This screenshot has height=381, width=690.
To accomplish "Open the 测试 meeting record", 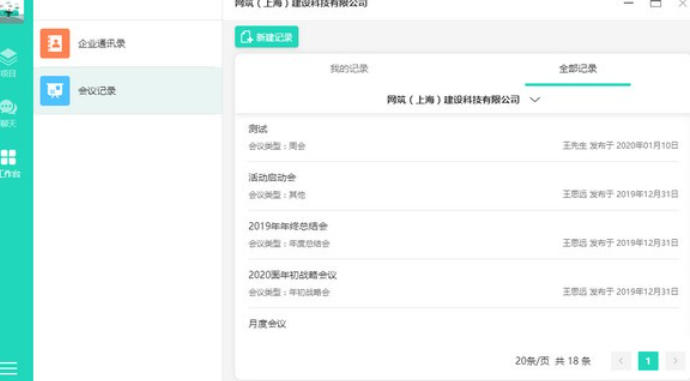I will coord(463,137).
